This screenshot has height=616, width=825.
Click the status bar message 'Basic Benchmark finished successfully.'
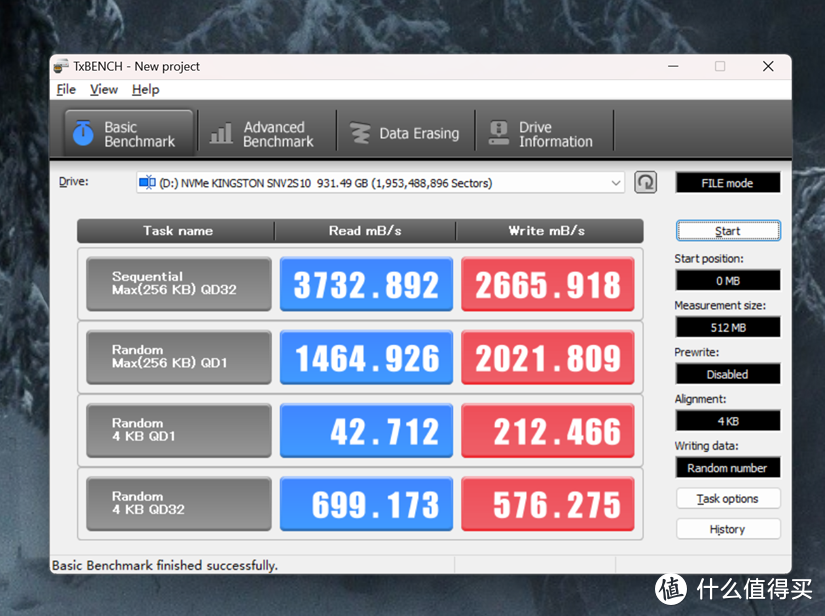pyautogui.click(x=165, y=565)
